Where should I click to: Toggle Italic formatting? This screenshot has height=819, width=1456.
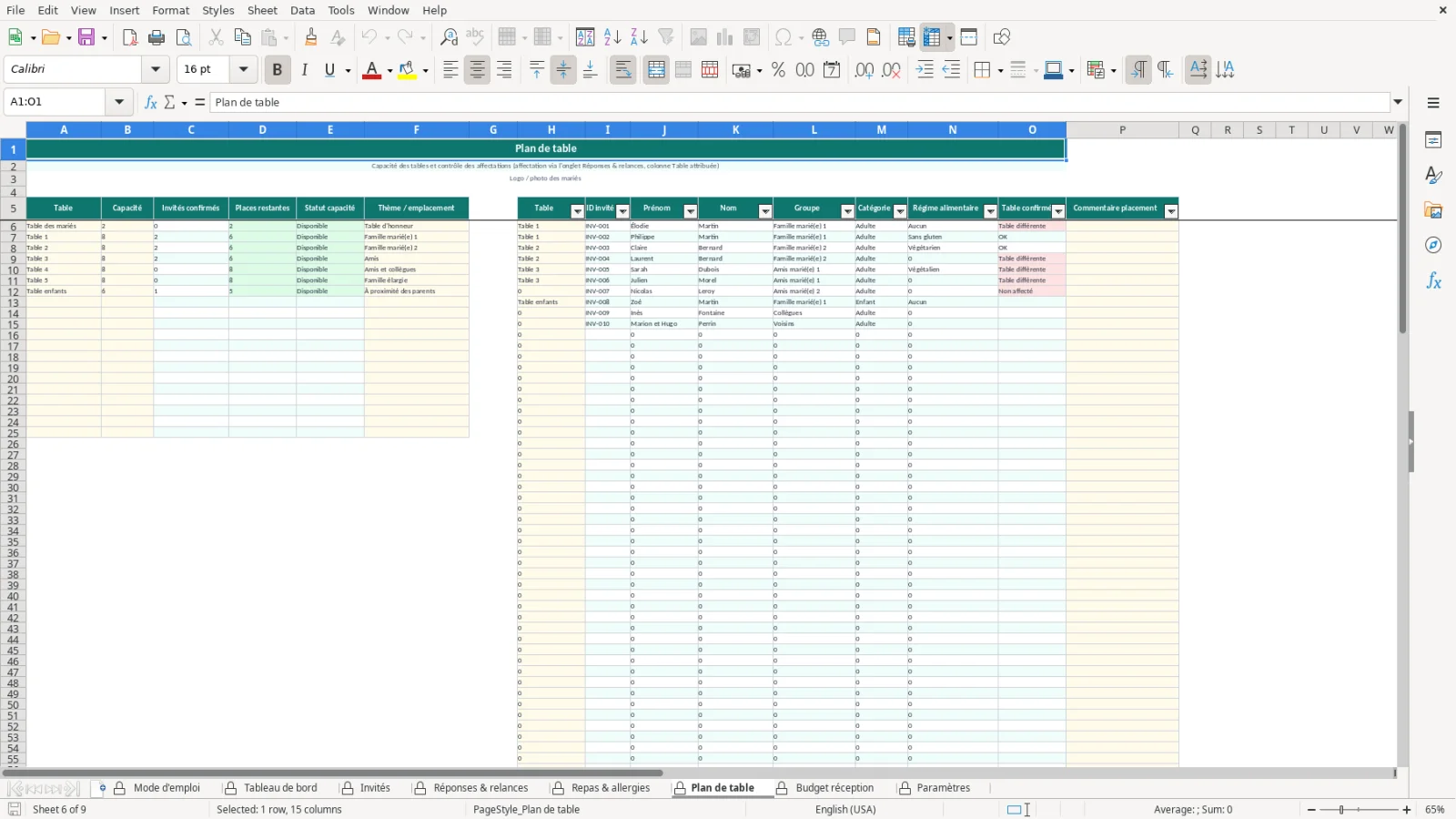tap(304, 70)
